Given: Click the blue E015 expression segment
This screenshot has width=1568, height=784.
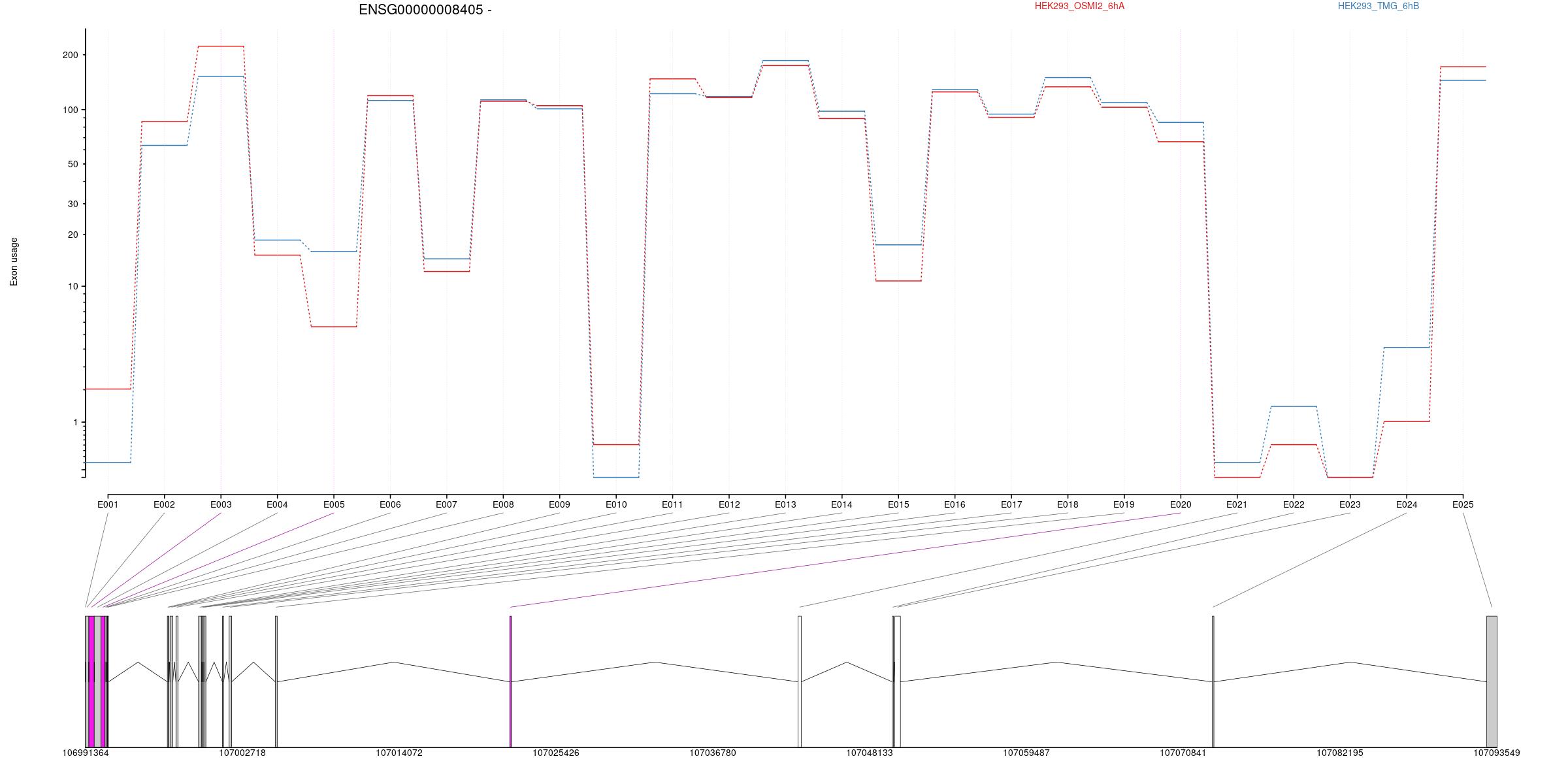Looking at the screenshot, I should click(898, 245).
